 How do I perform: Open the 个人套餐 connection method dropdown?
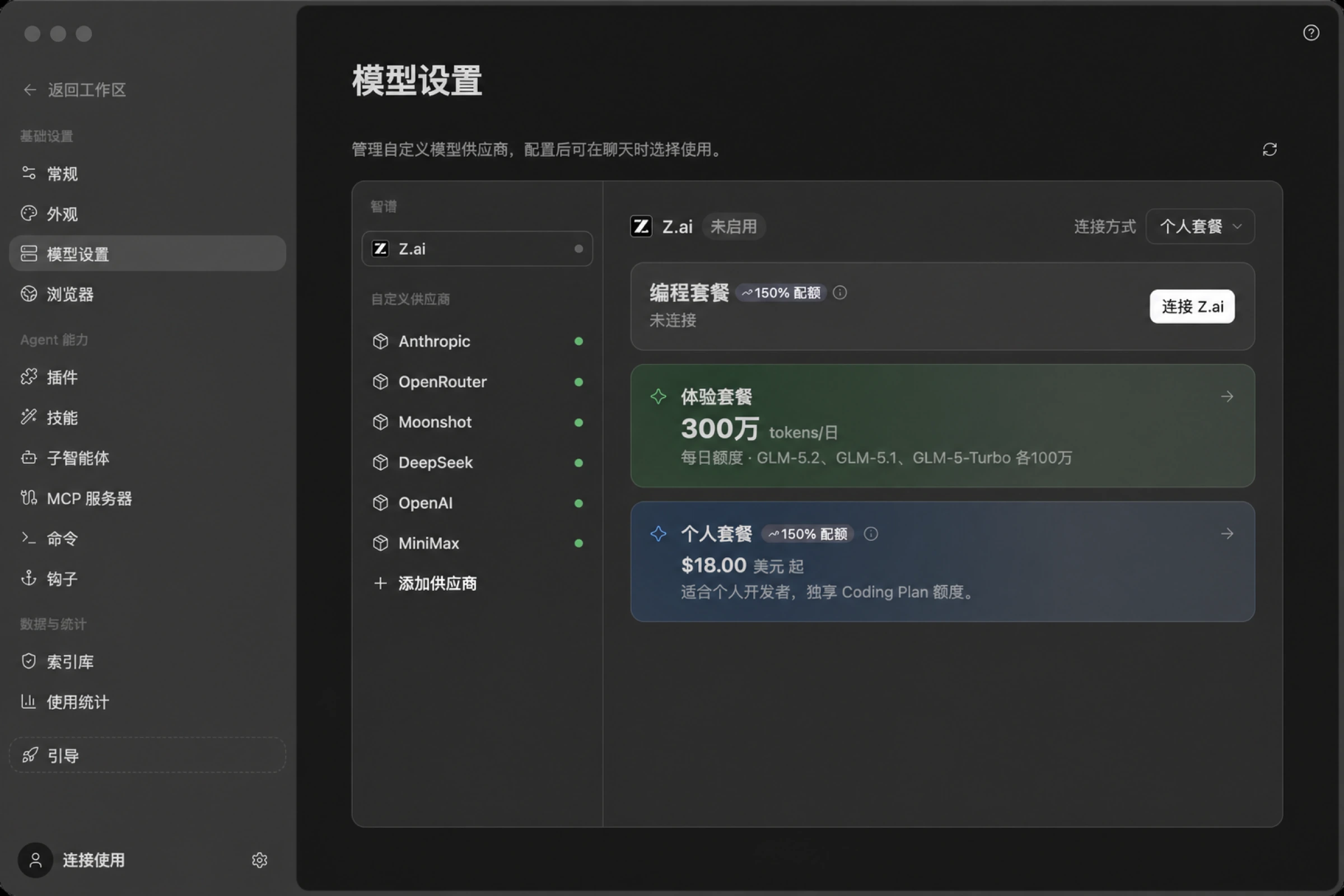pos(1200,226)
